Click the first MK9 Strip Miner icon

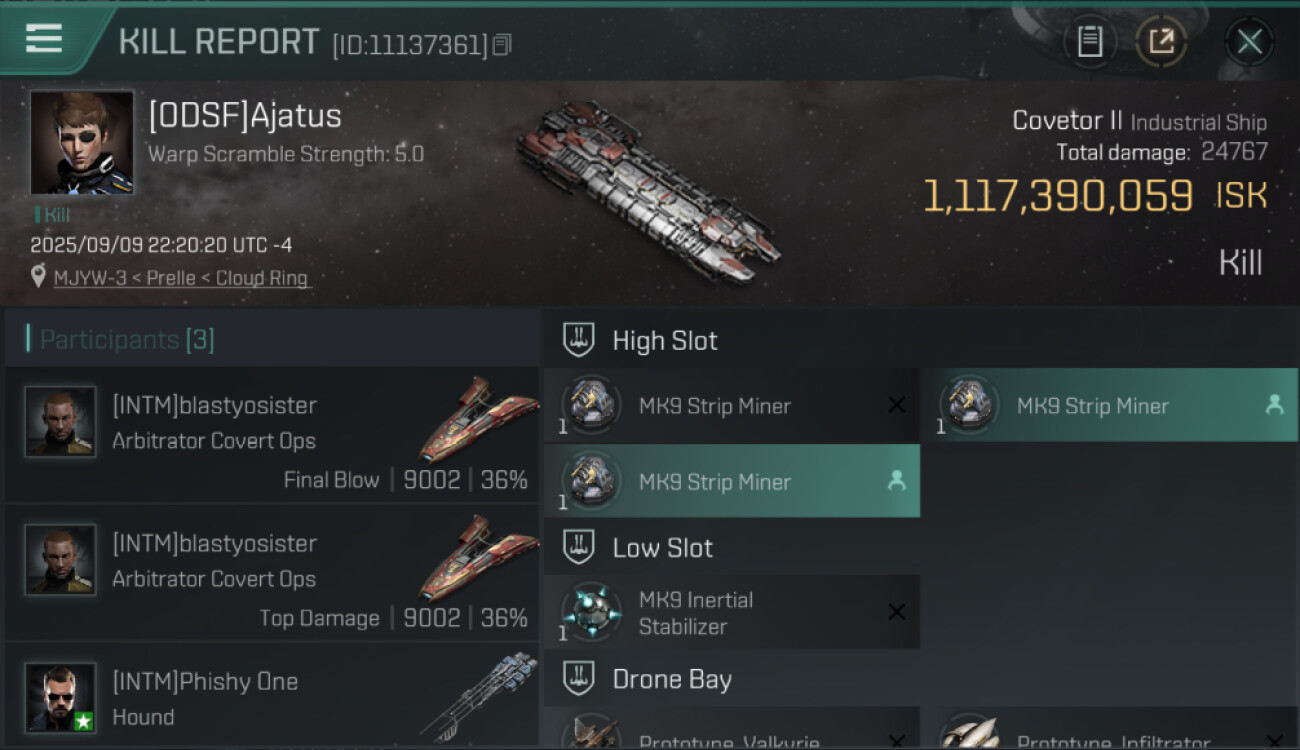pyautogui.click(x=591, y=405)
